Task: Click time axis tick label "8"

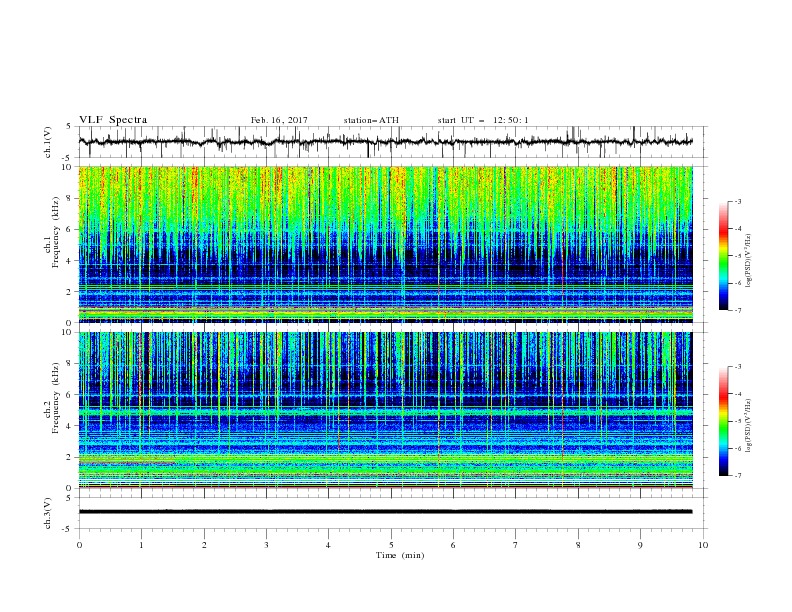Action: click(578, 545)
